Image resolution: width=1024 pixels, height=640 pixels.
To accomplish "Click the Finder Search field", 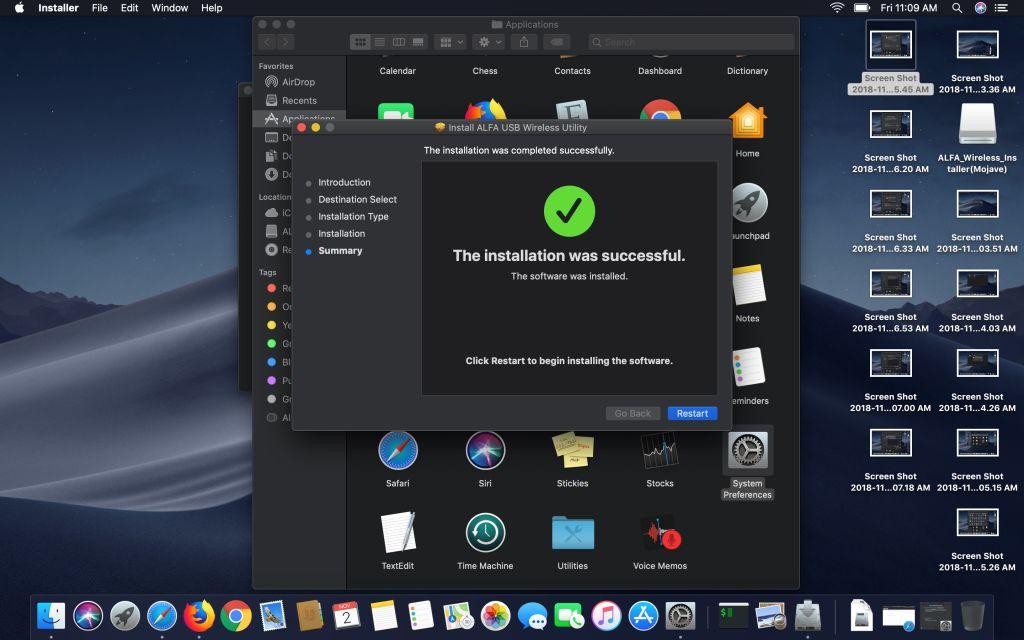I will tap(690, 42).
